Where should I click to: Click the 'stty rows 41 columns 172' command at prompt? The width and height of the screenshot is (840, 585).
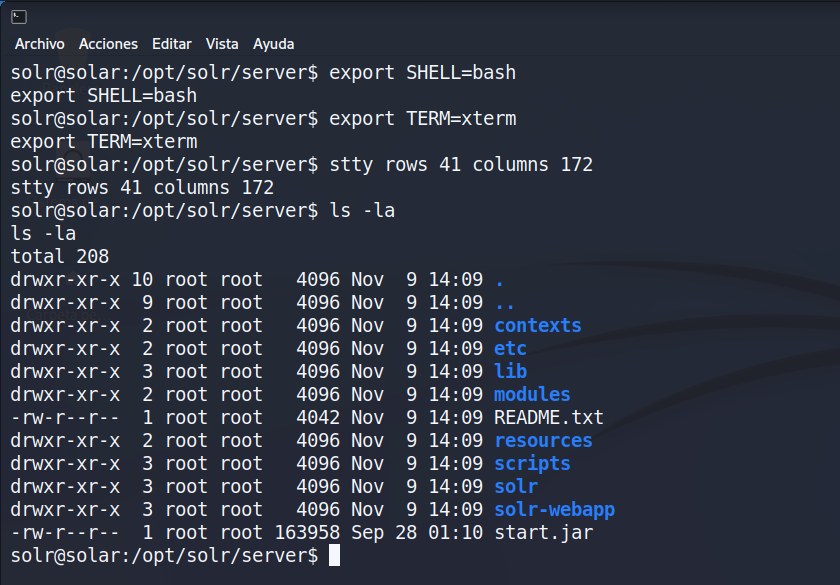[461, 164]
